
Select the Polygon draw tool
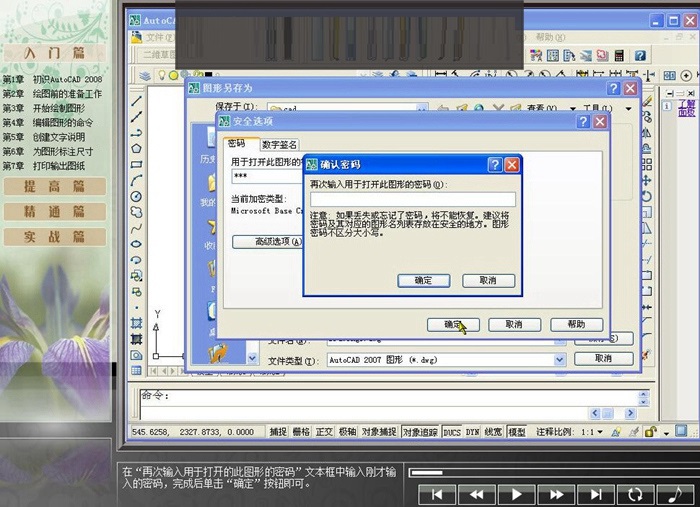click(136, 148)
